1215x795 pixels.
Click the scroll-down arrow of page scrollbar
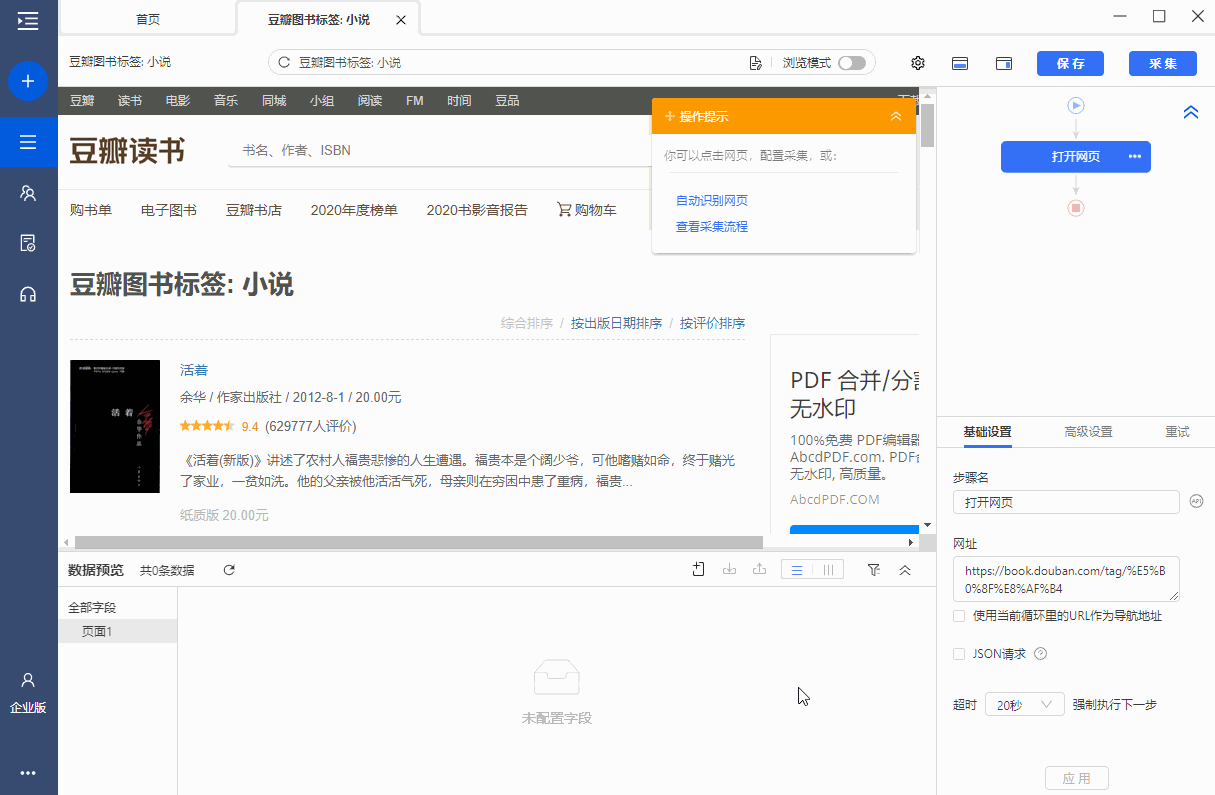tap(927, 525)
